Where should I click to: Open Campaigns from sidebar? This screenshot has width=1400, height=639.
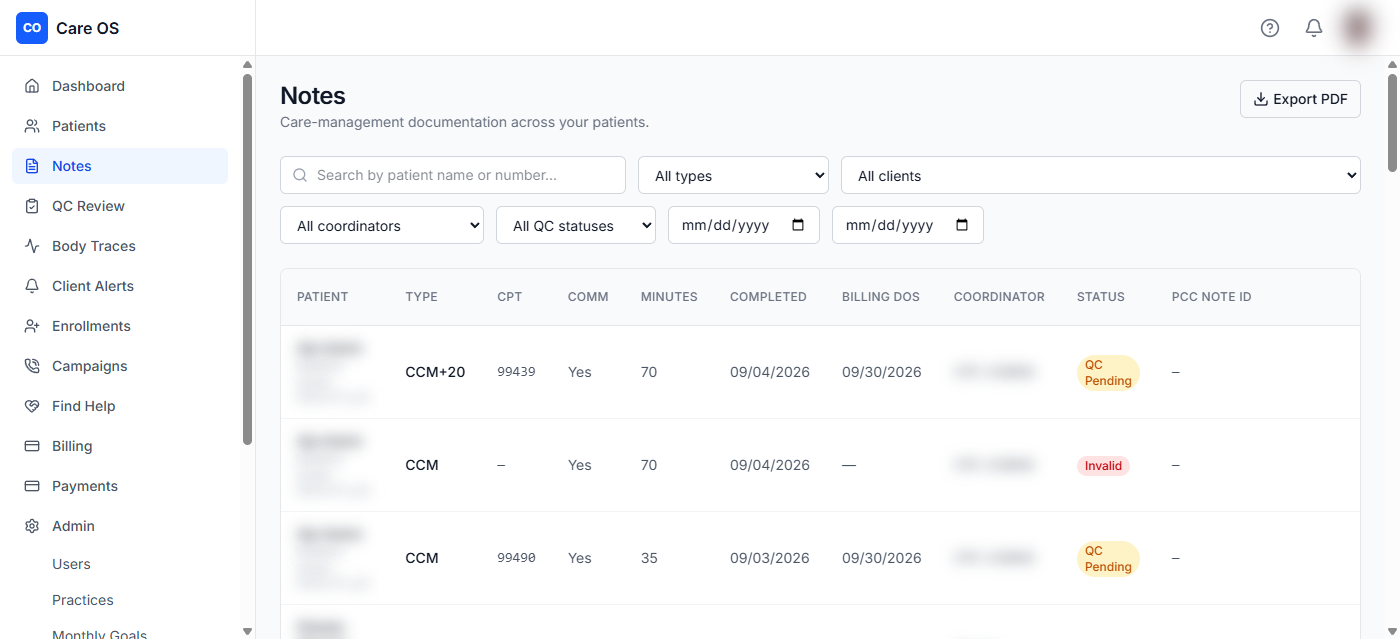(x=120, y=366)
